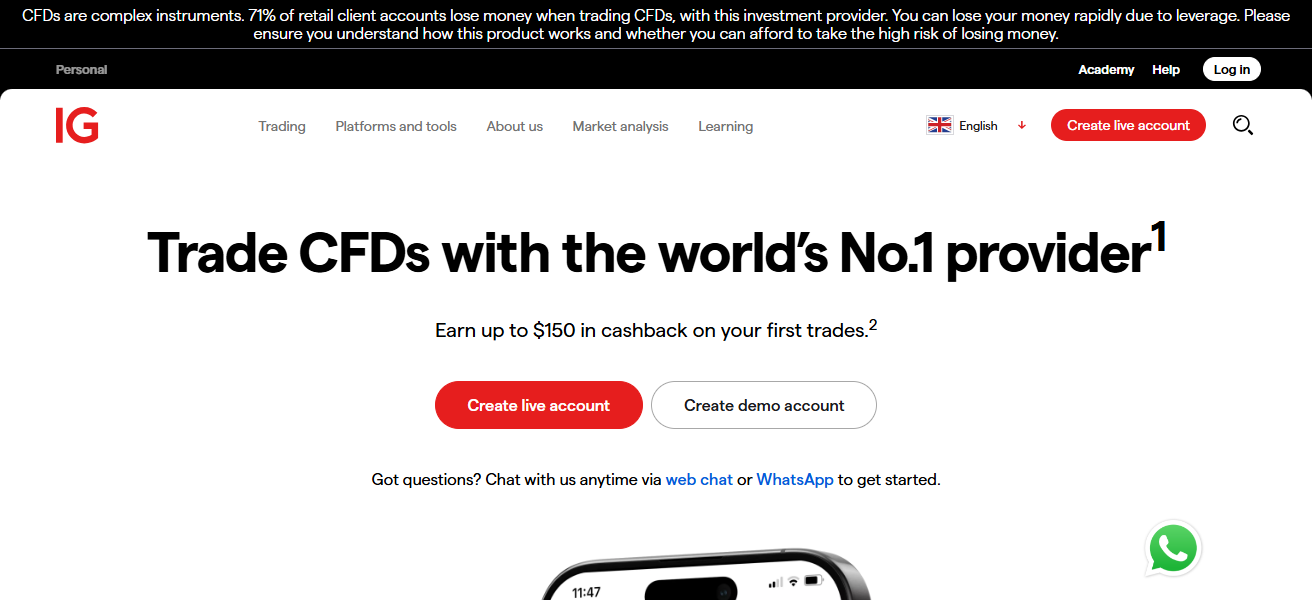This screenshot has height=600, width=1312.
Task: Open the web chat link
Action: coord(699,479)
